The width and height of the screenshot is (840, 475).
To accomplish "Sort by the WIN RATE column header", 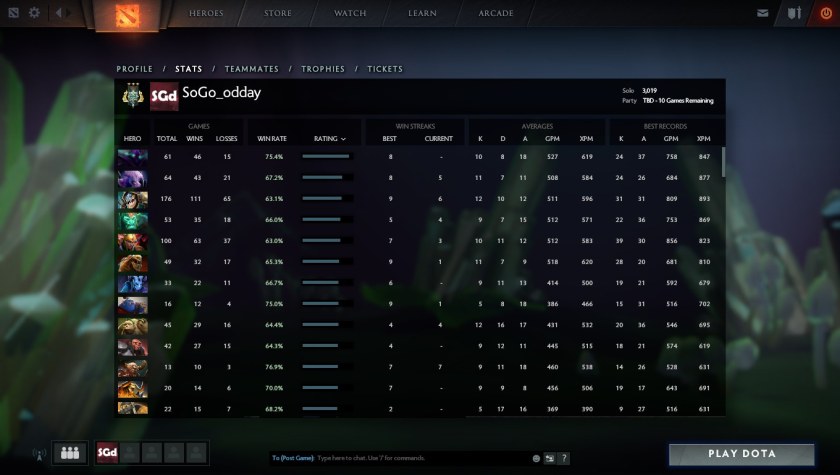I will tap(272, 139).
